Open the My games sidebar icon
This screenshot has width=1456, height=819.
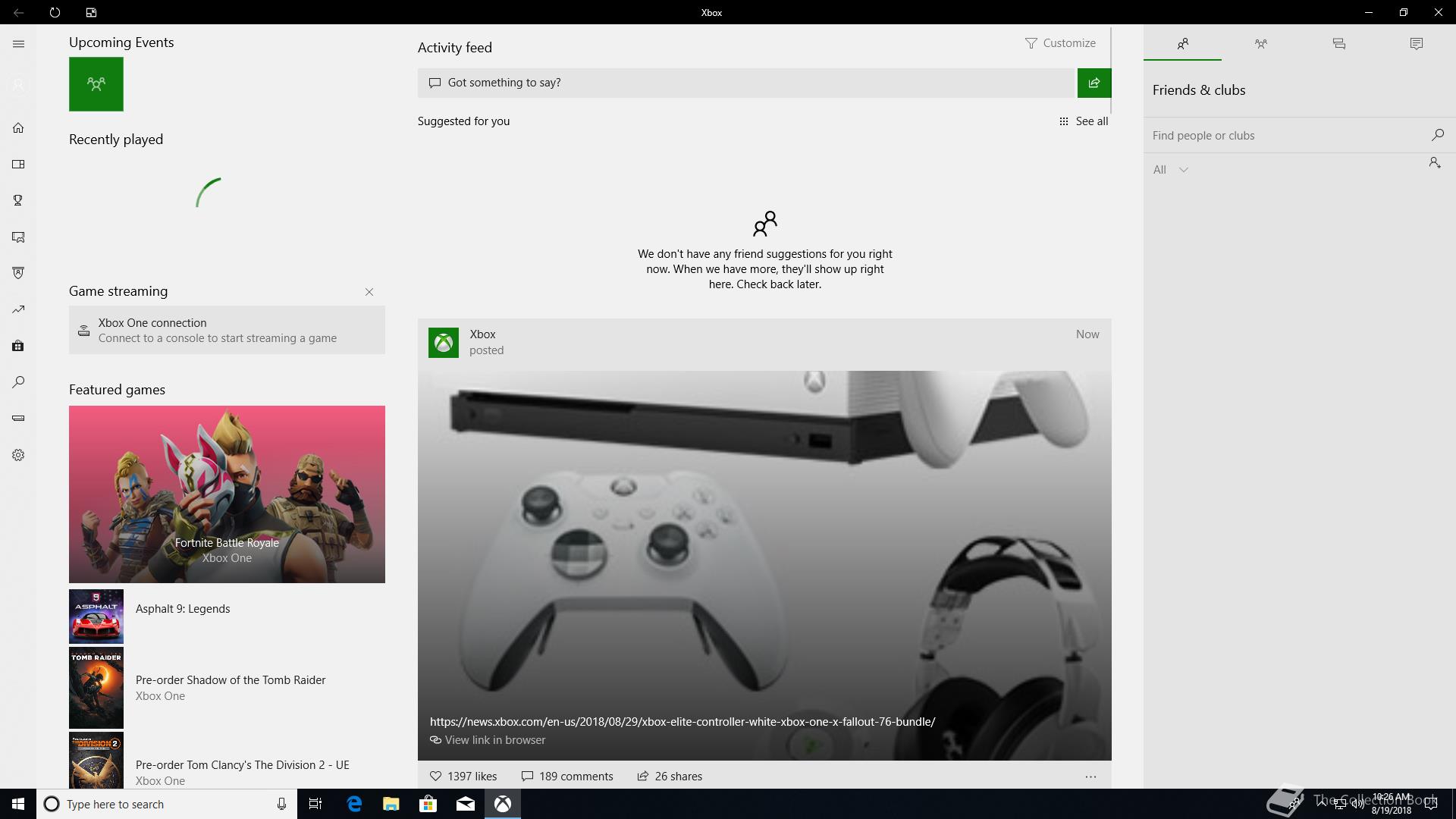18,165
